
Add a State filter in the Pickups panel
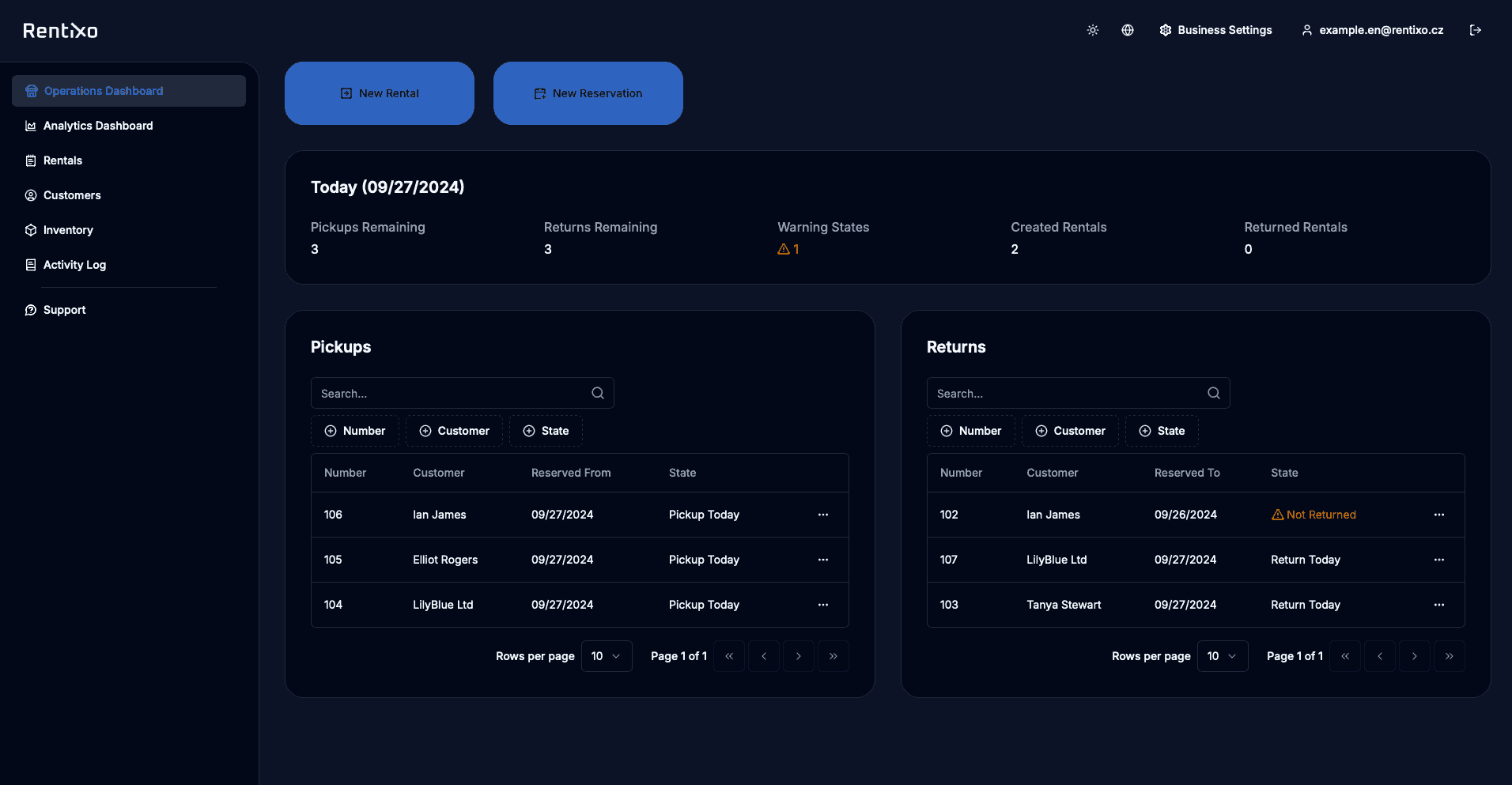(x=546, y=431)
